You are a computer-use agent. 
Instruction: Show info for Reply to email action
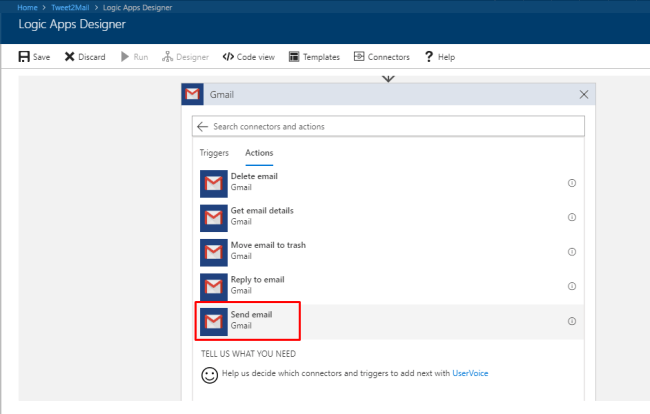572,286
